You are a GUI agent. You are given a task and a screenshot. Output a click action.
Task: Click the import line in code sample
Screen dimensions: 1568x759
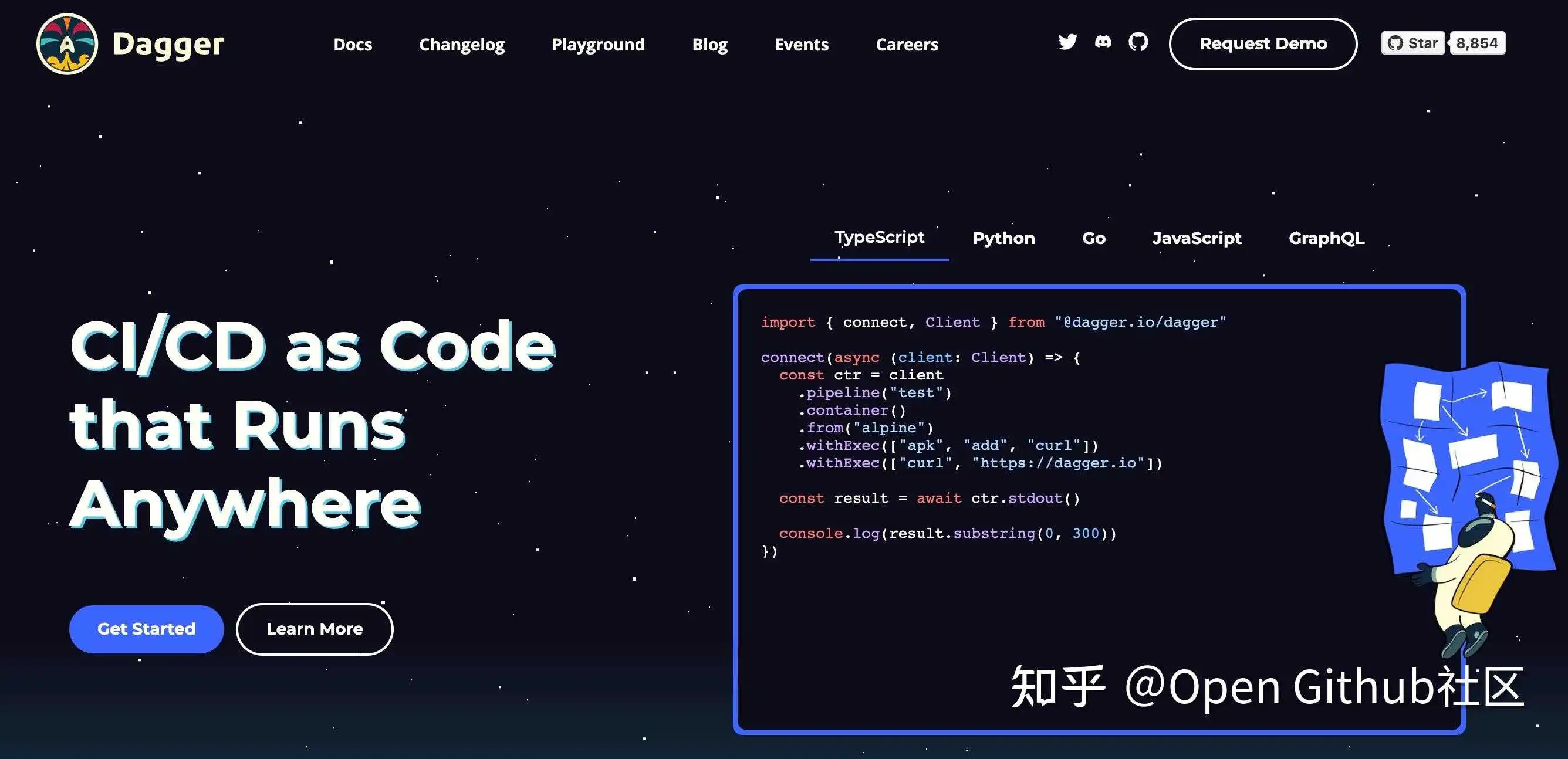[993, 323]
